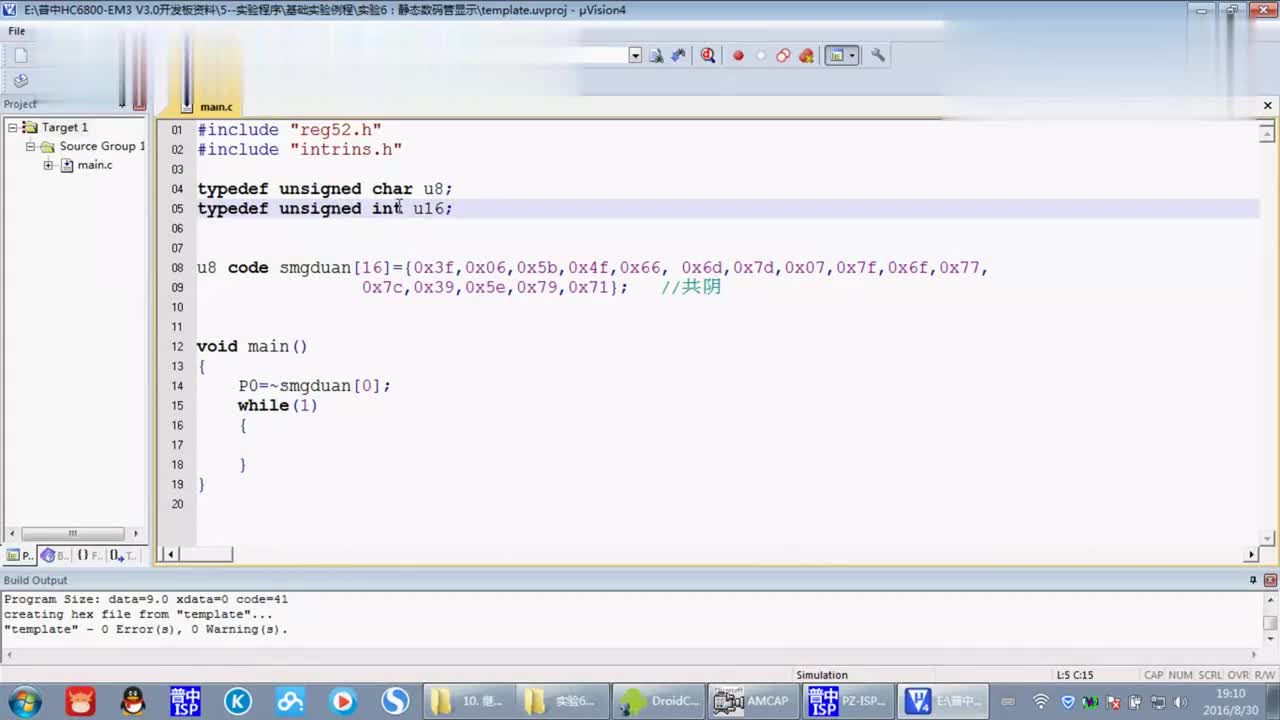Screen dimensions: 1280x720
Task: Click the Project tree horizontal scrollbar thumb
Action: (72, 534)
